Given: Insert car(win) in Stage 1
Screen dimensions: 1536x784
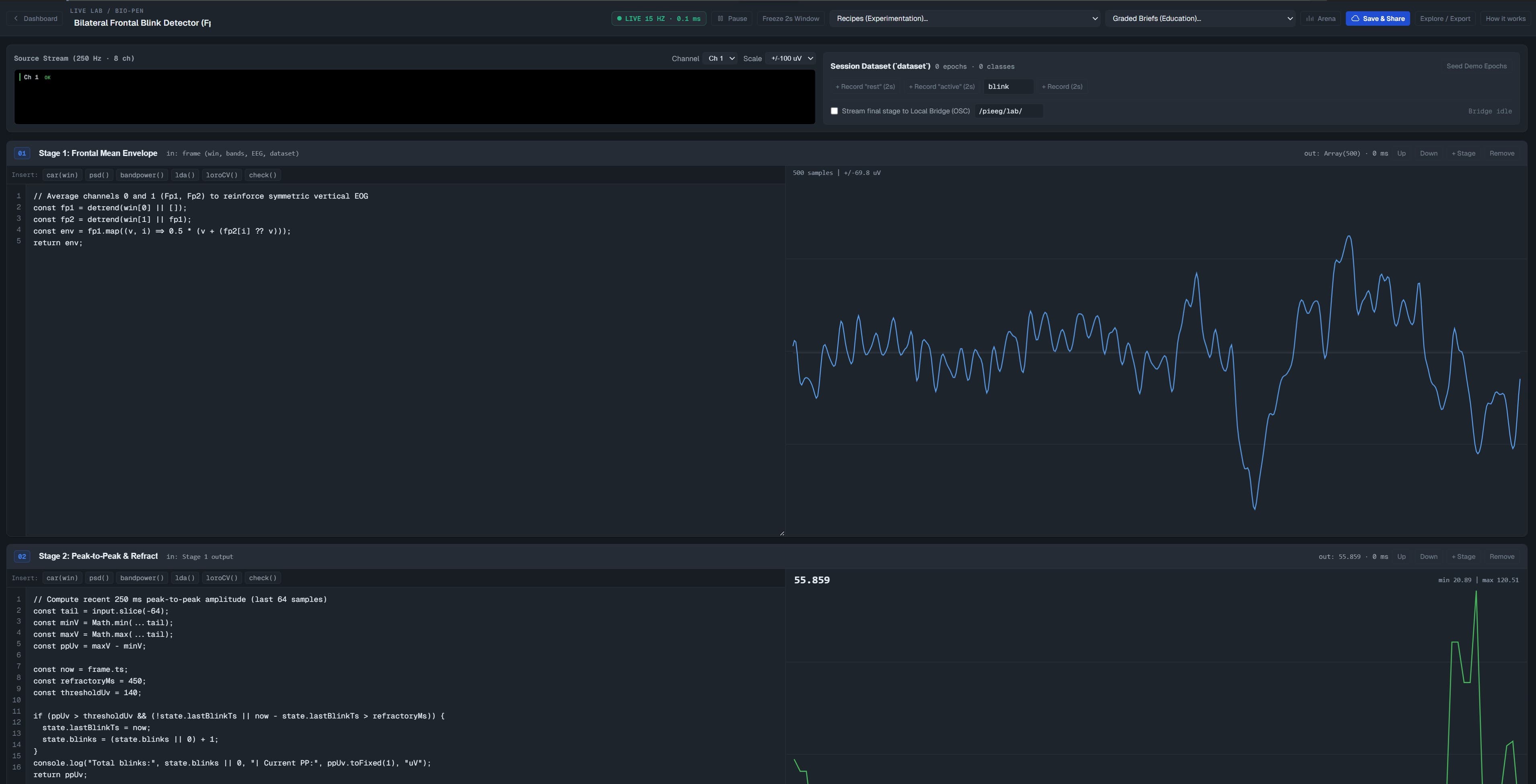Looking at the screenshot, I should tap(62, 174).
